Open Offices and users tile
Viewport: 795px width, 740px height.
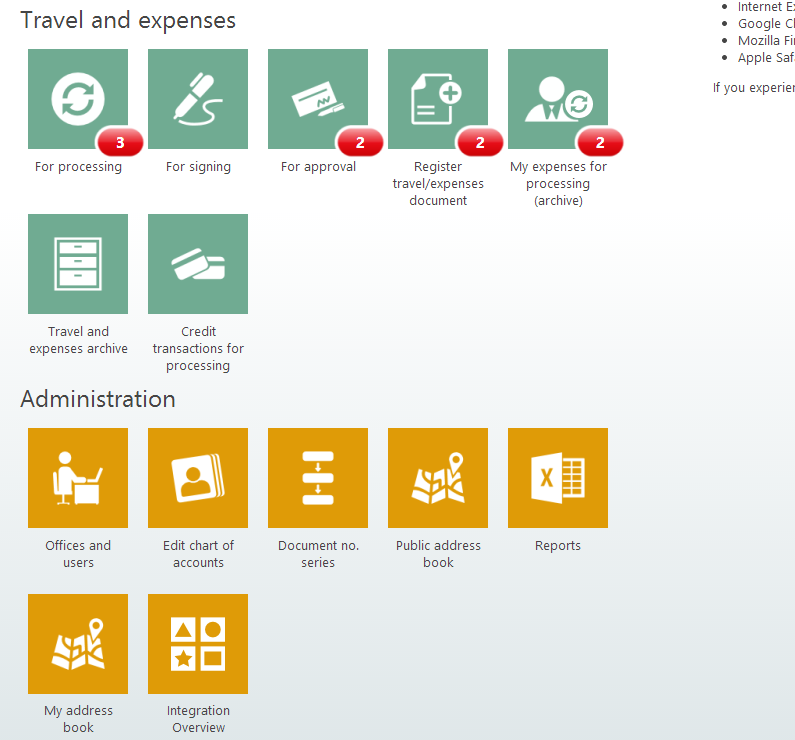pyautogui.click(x=78, y=478)
